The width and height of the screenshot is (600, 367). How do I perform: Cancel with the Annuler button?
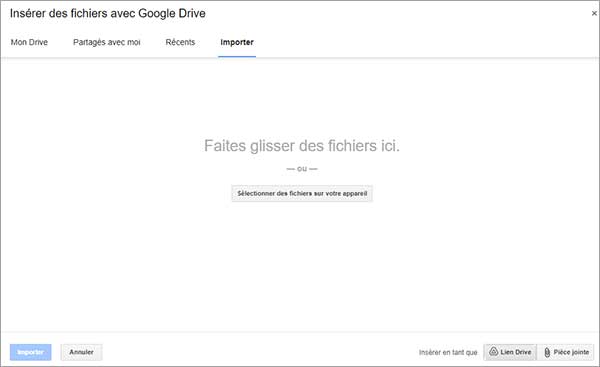click(x=82, y=352)
